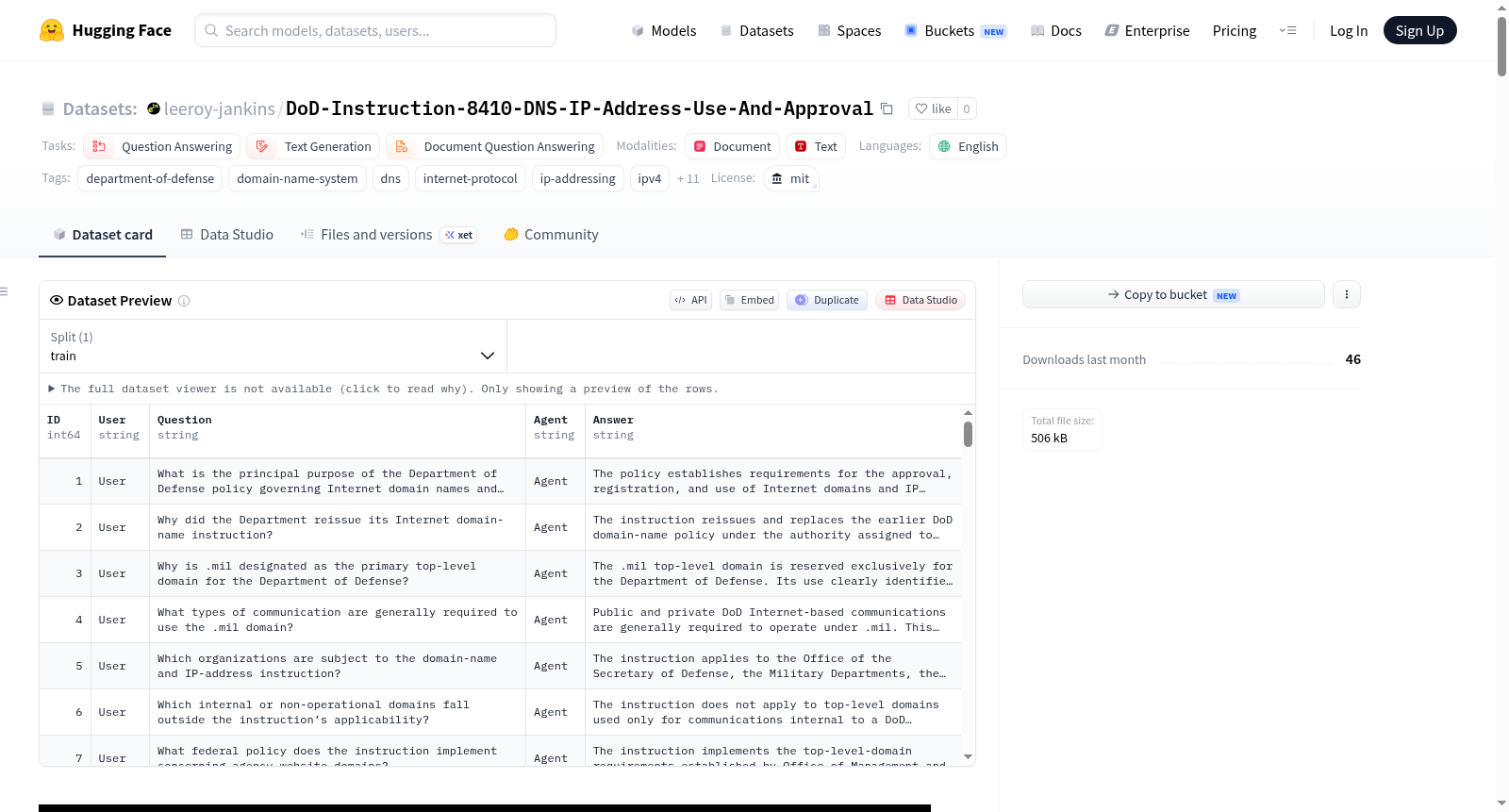The height and width of the screenshot is (812, 1509).
Task: Click the page vertical scrollbar thumb
Action: coord(1501,45)
